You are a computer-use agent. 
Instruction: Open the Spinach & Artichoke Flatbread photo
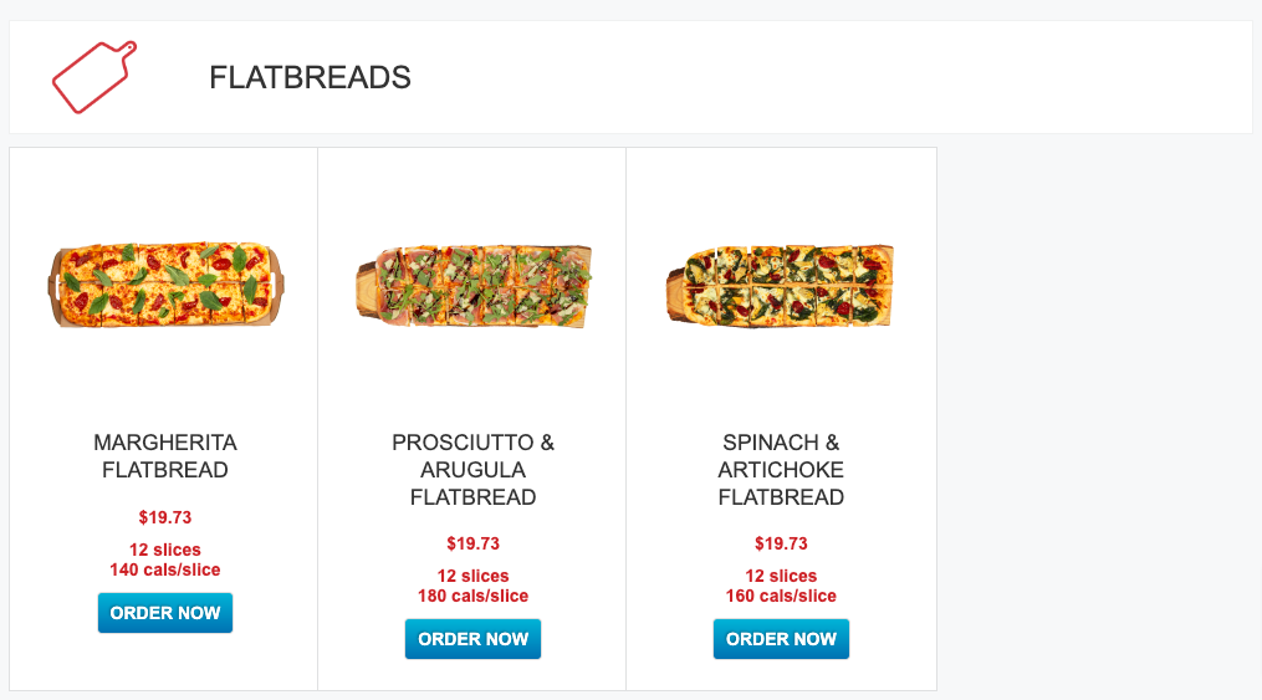[x=781, y=285]
